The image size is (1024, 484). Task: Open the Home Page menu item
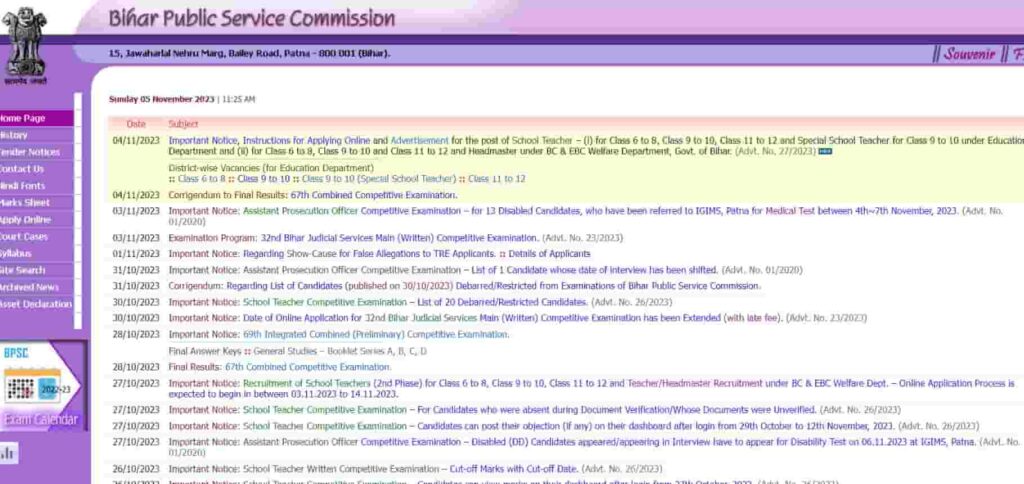[x=37, y=118]
